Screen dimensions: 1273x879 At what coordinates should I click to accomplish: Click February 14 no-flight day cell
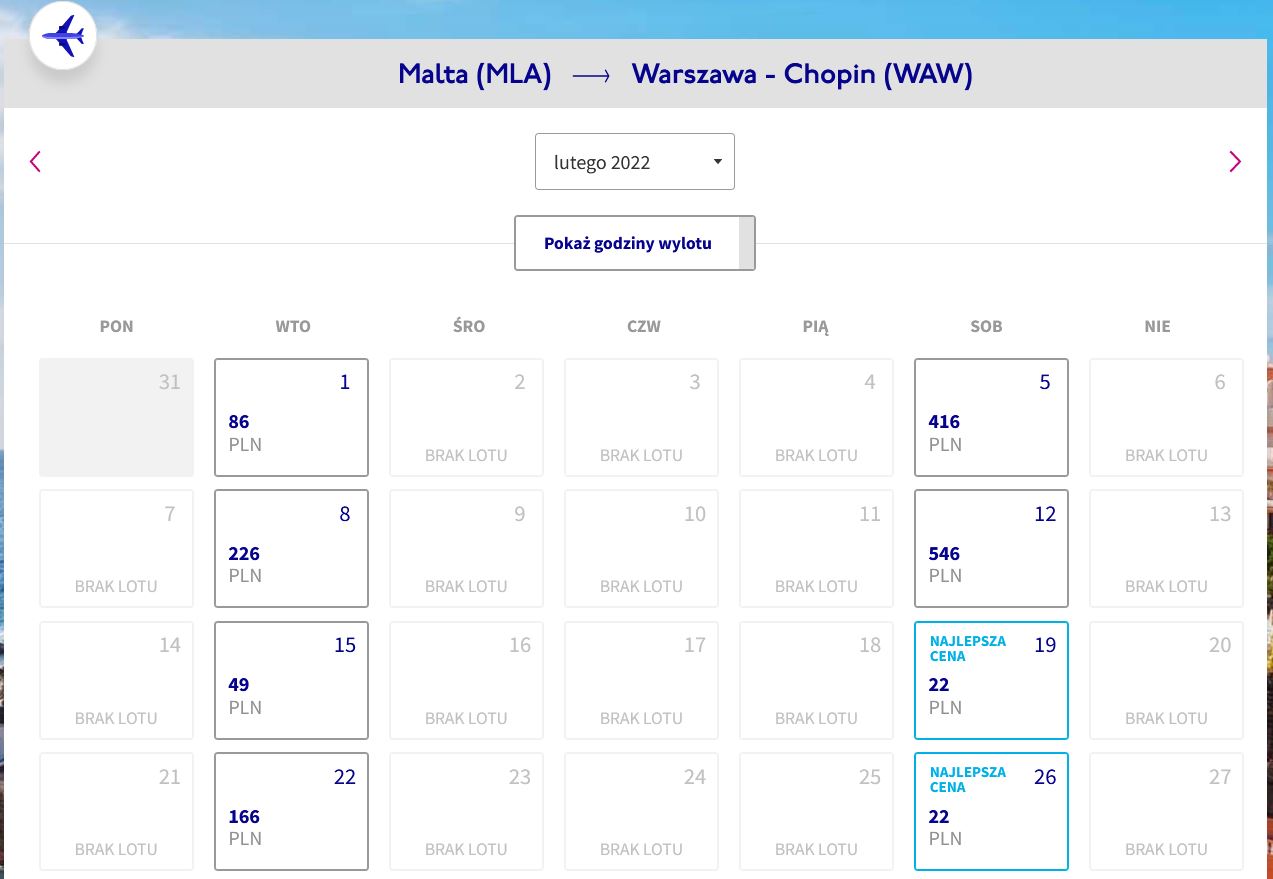coord(116,680)
